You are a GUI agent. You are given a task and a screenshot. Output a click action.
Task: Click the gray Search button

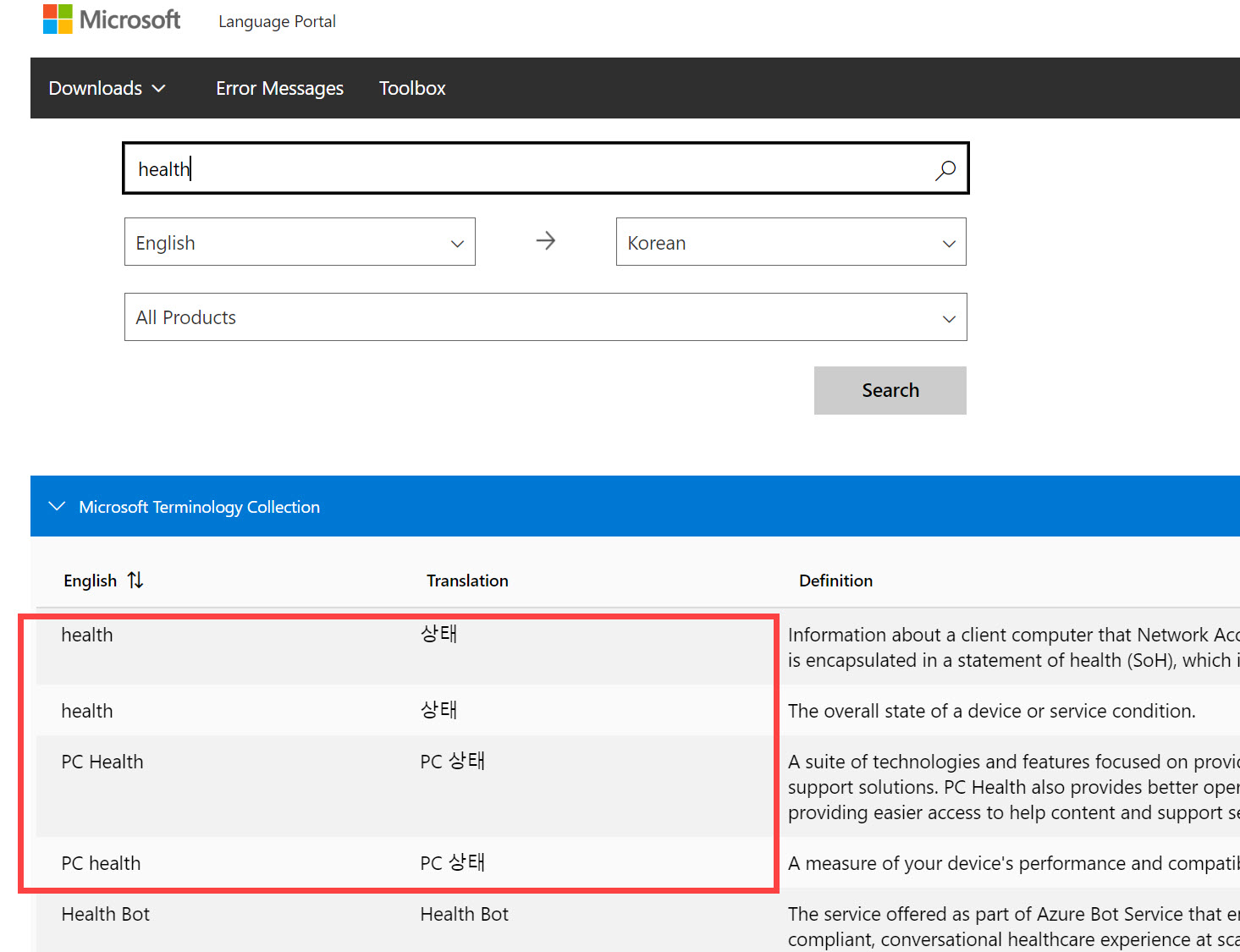[x=890, y=390]
